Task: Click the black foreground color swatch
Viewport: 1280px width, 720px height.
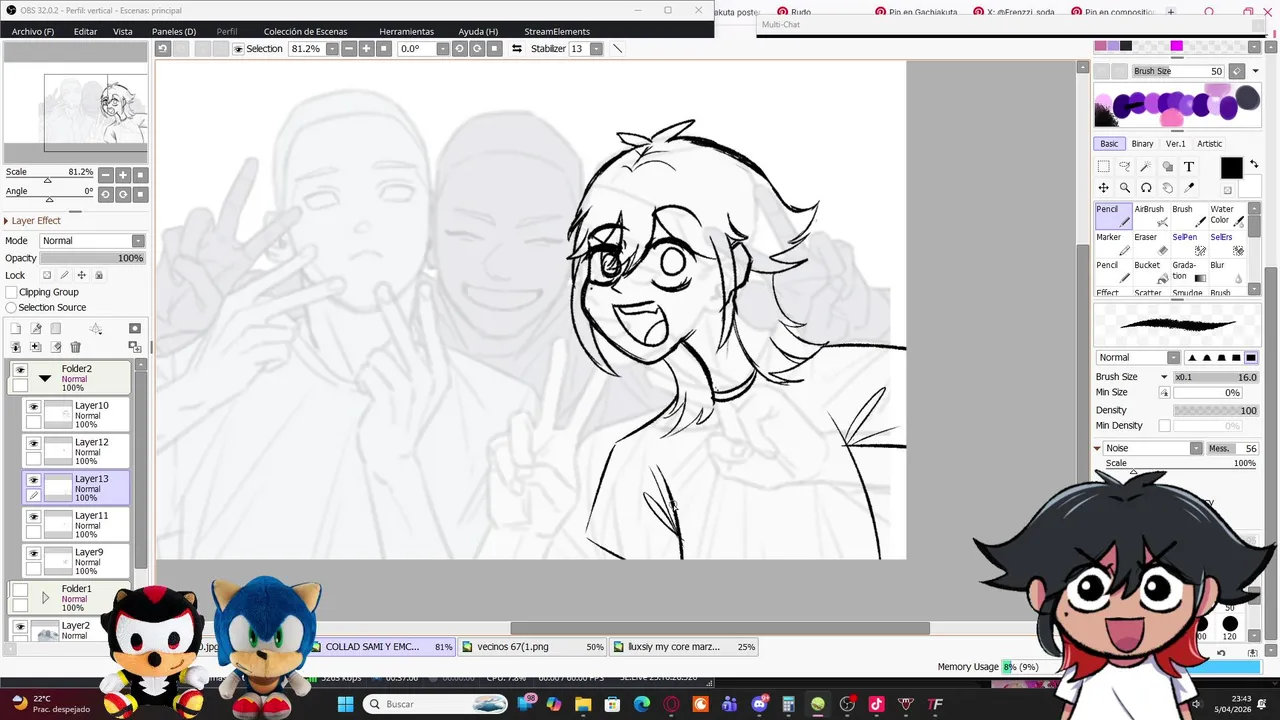Action: point(1231,168)
